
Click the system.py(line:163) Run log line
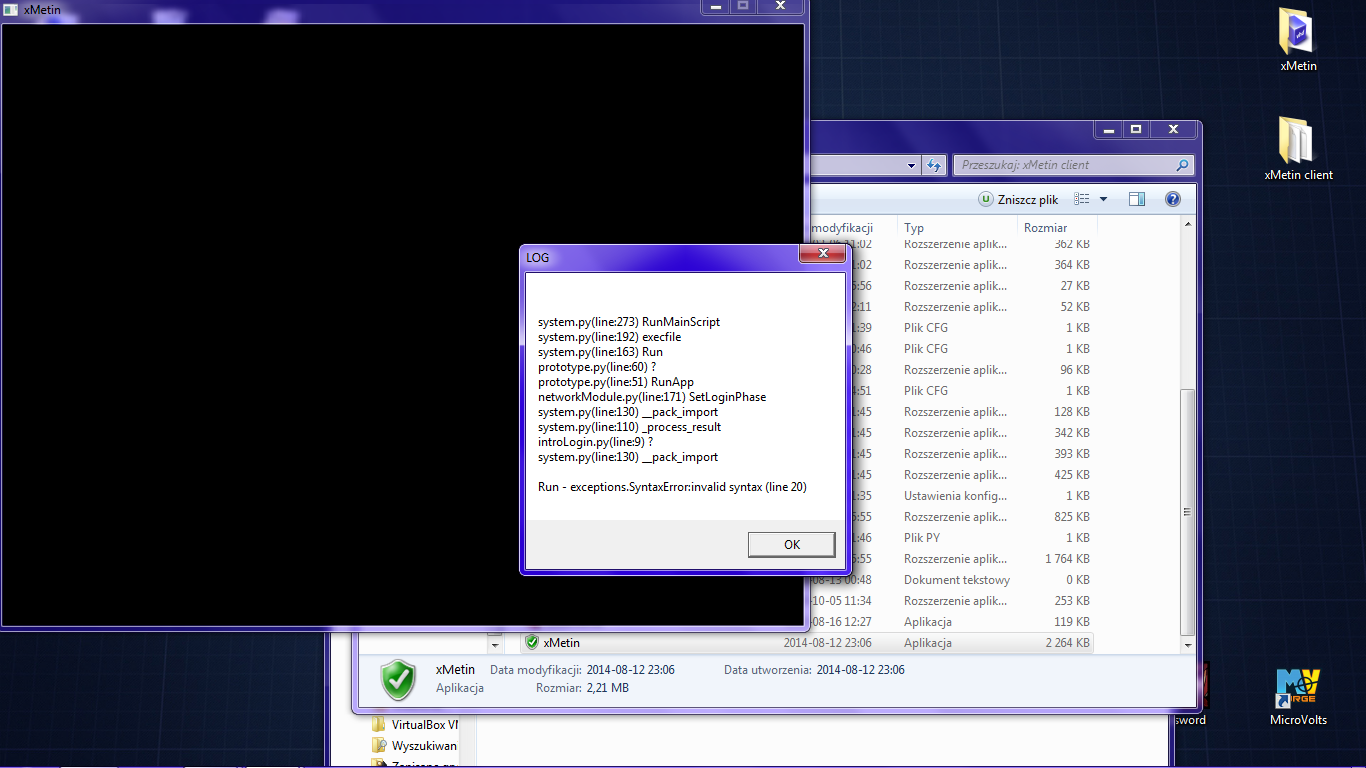pyautogui.click(x=600, y=352)
